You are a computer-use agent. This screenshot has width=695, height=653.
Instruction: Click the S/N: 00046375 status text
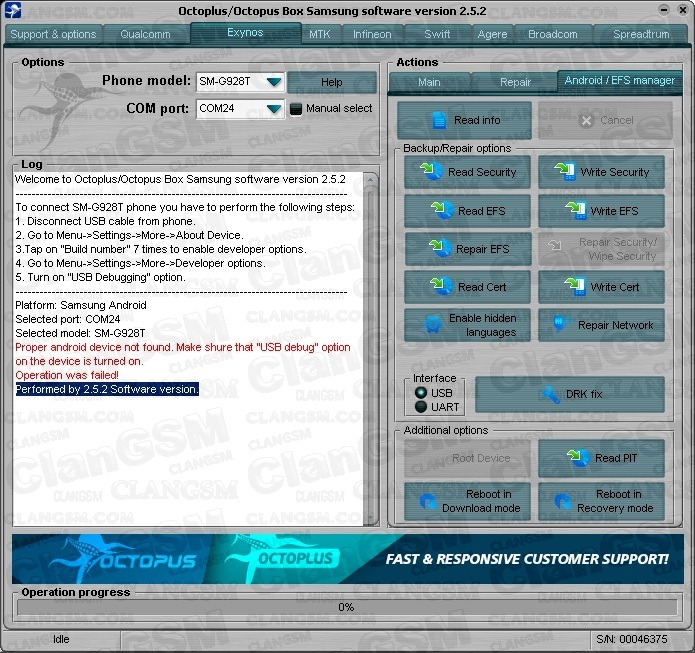[632, 639]
